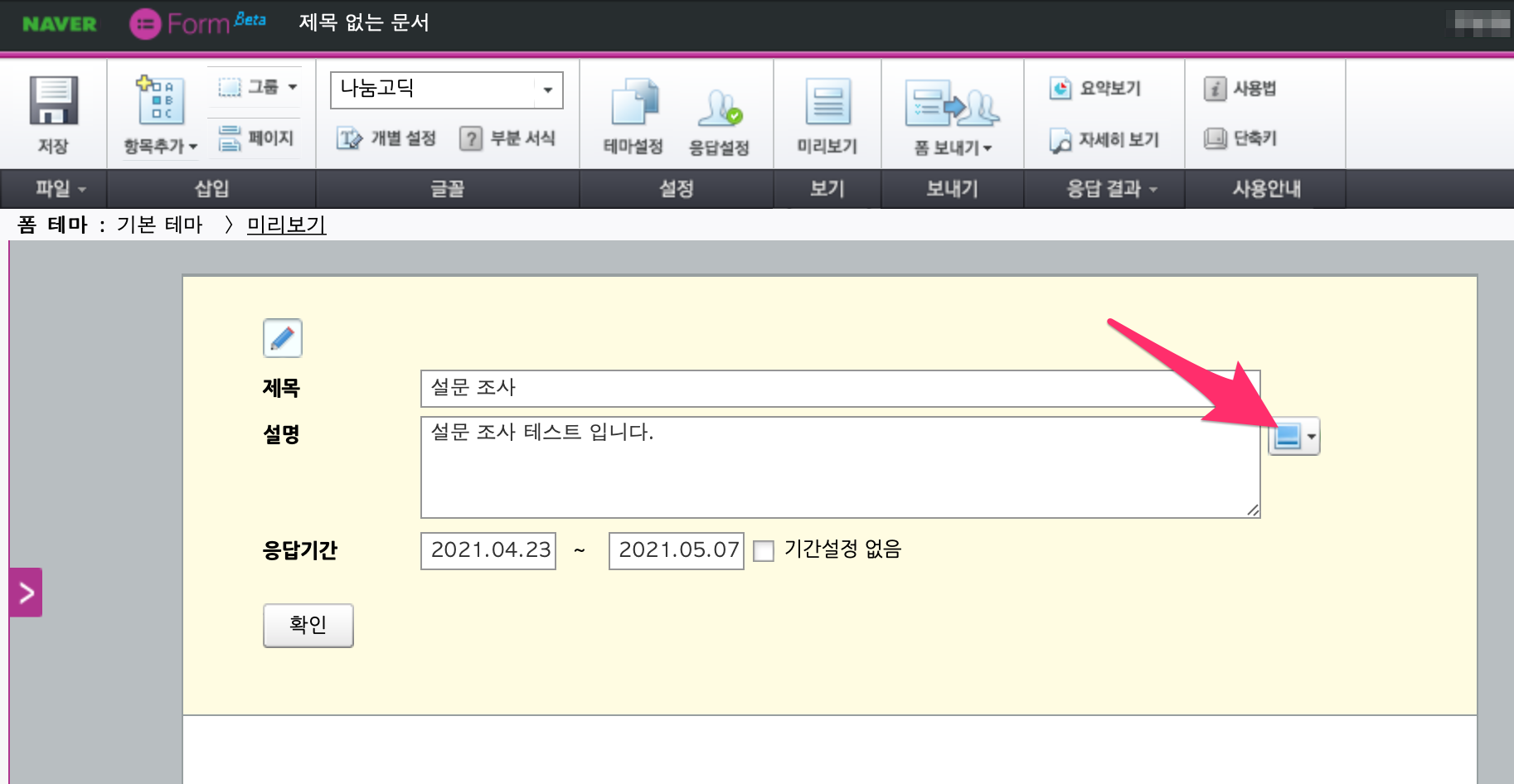Viewport: 1514px width, 784px height.
Task: Select the 보기 section tab
Action: point(827,189)
